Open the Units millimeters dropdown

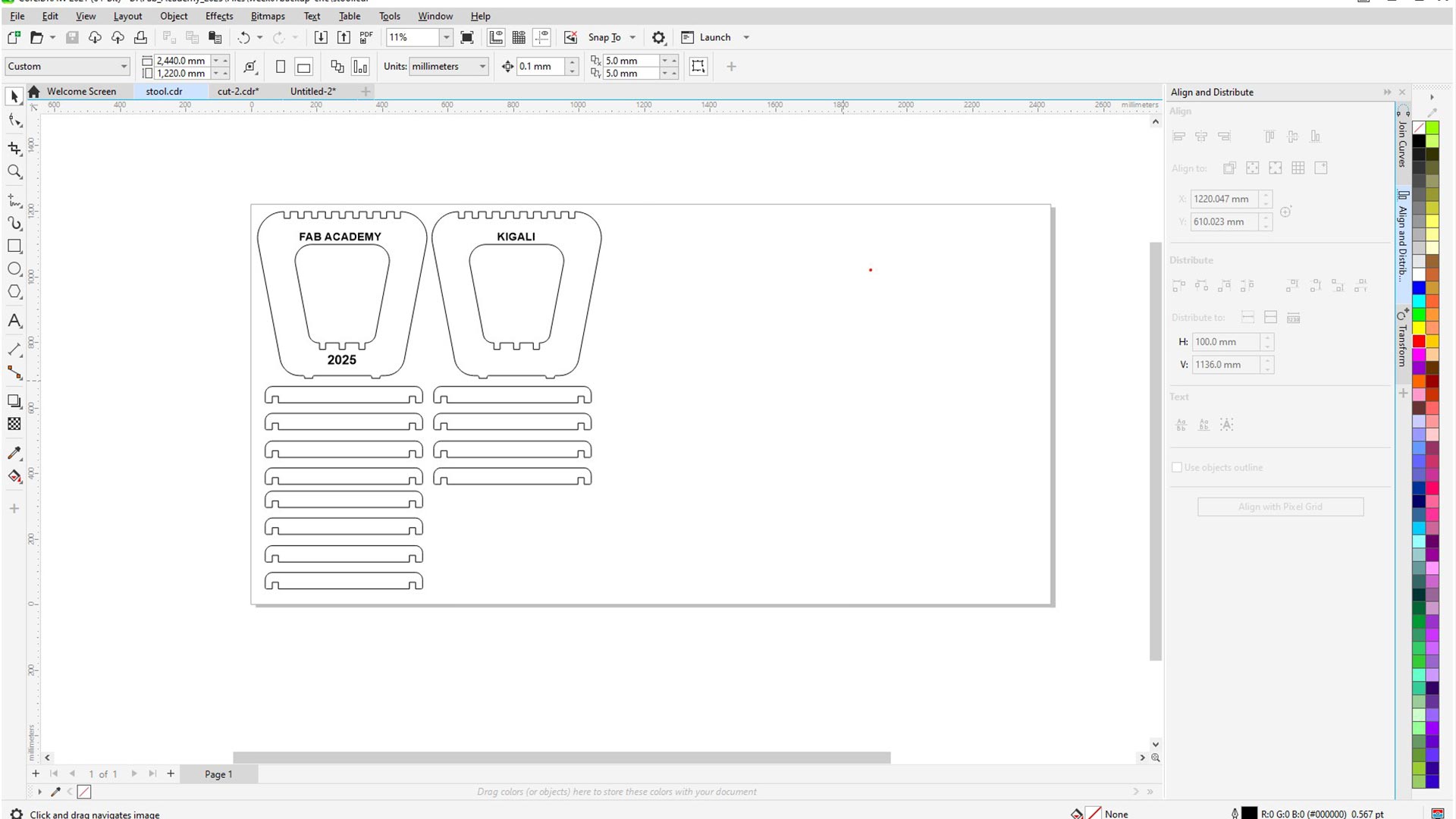click(482, 67)
